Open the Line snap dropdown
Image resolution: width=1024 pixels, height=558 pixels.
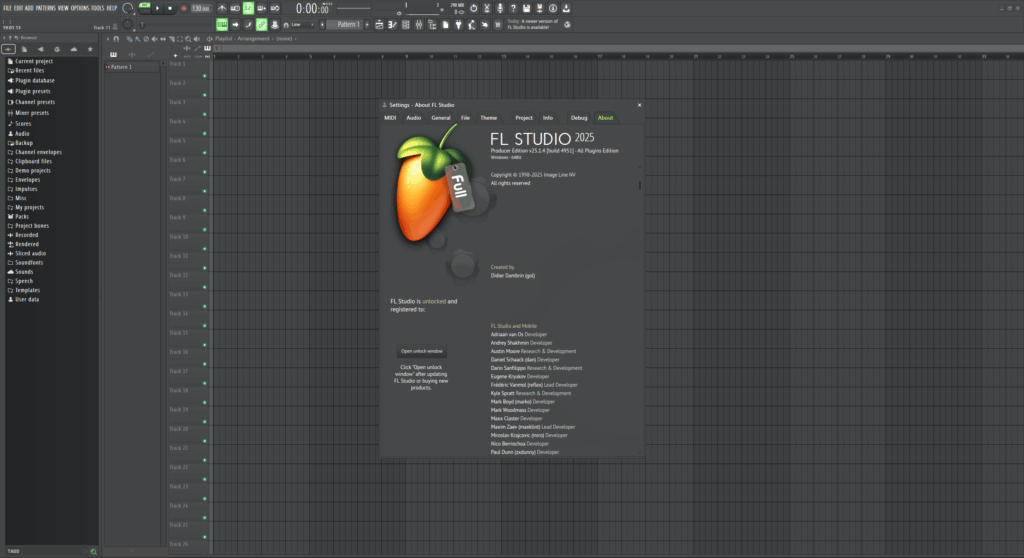click(302, 24)
